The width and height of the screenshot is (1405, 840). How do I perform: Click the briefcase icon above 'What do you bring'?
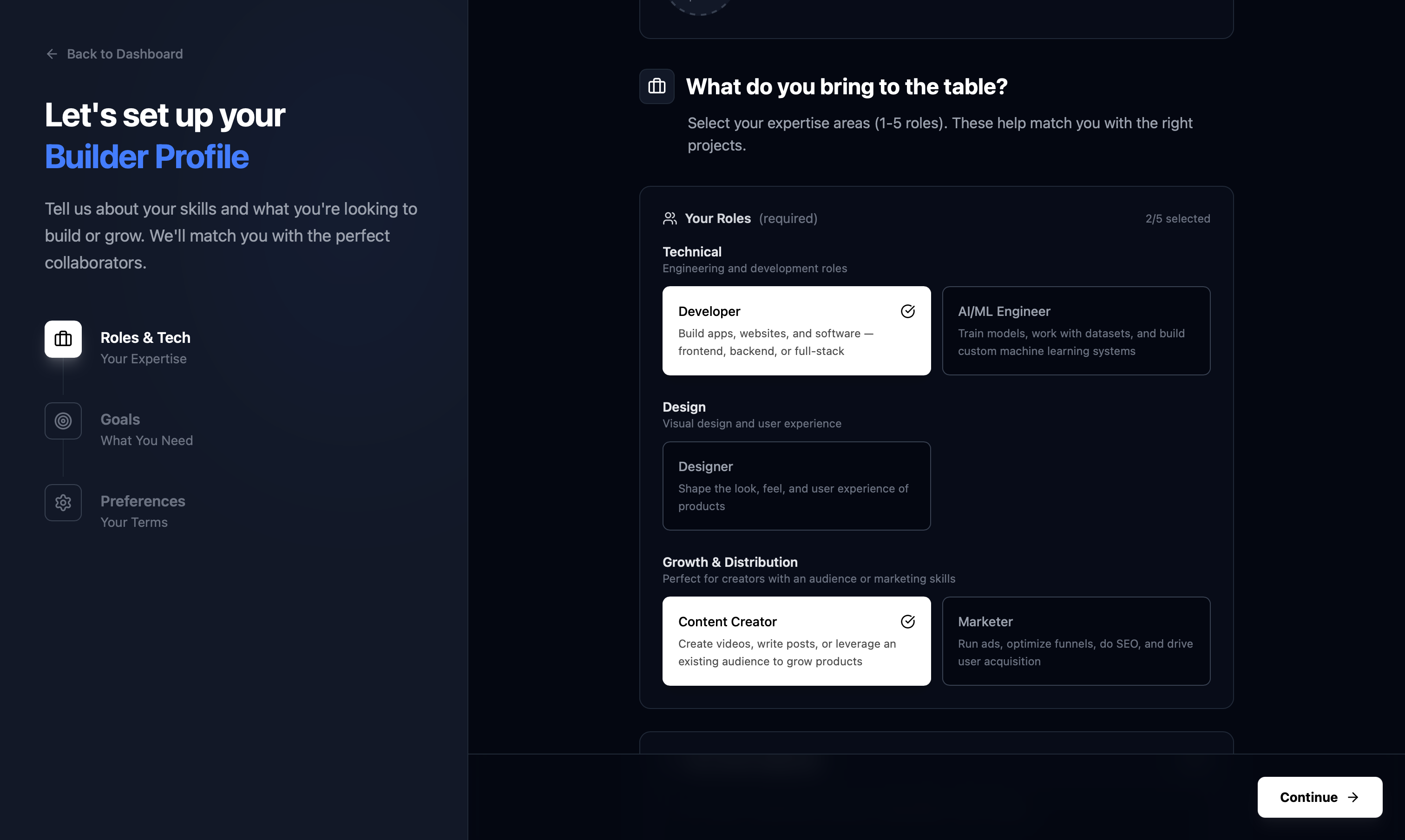(657, 86)
